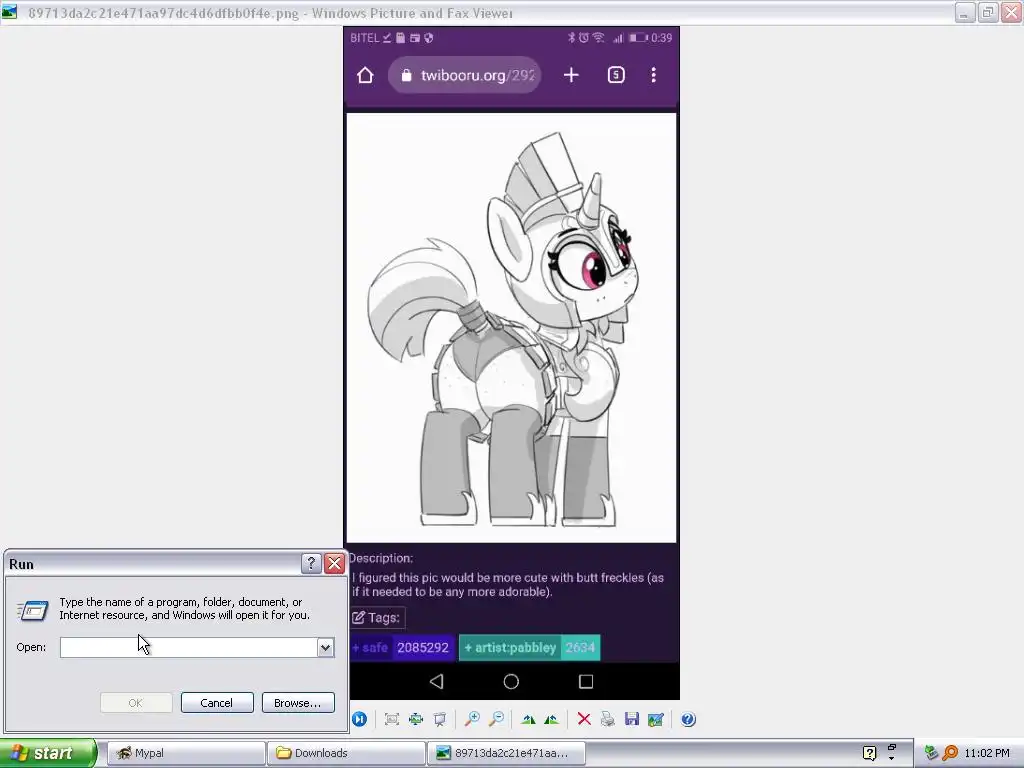
Task: Maximize the Picture and Fax Viewer window
Action: [987, 12]
